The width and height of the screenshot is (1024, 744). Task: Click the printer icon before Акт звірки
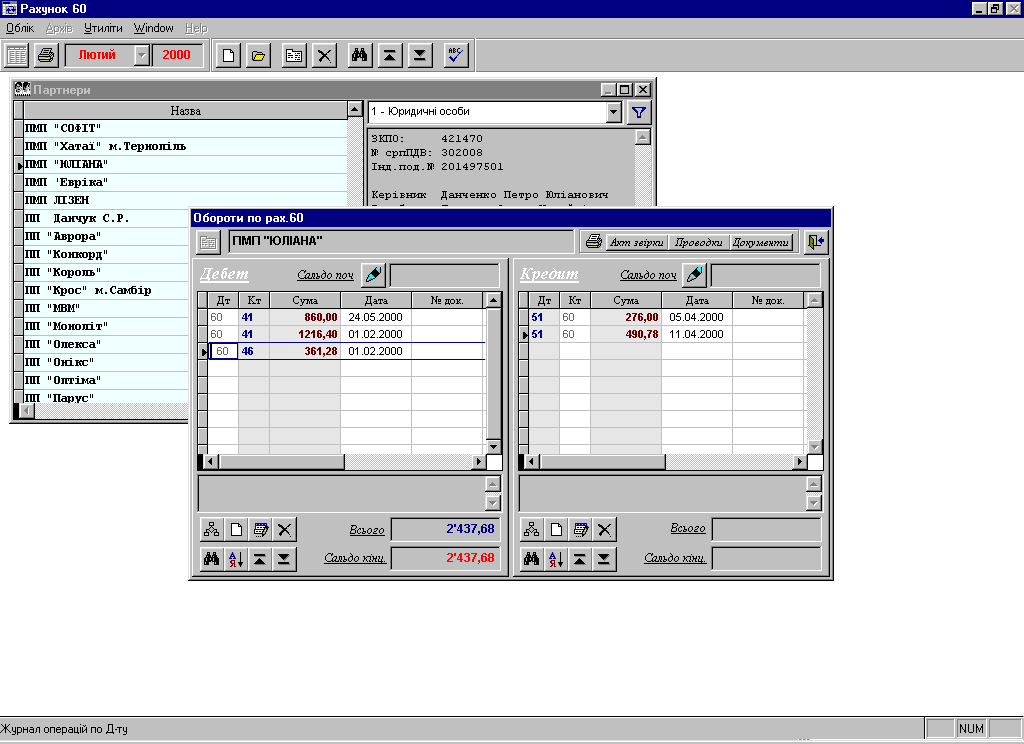(x=593, y=242)
